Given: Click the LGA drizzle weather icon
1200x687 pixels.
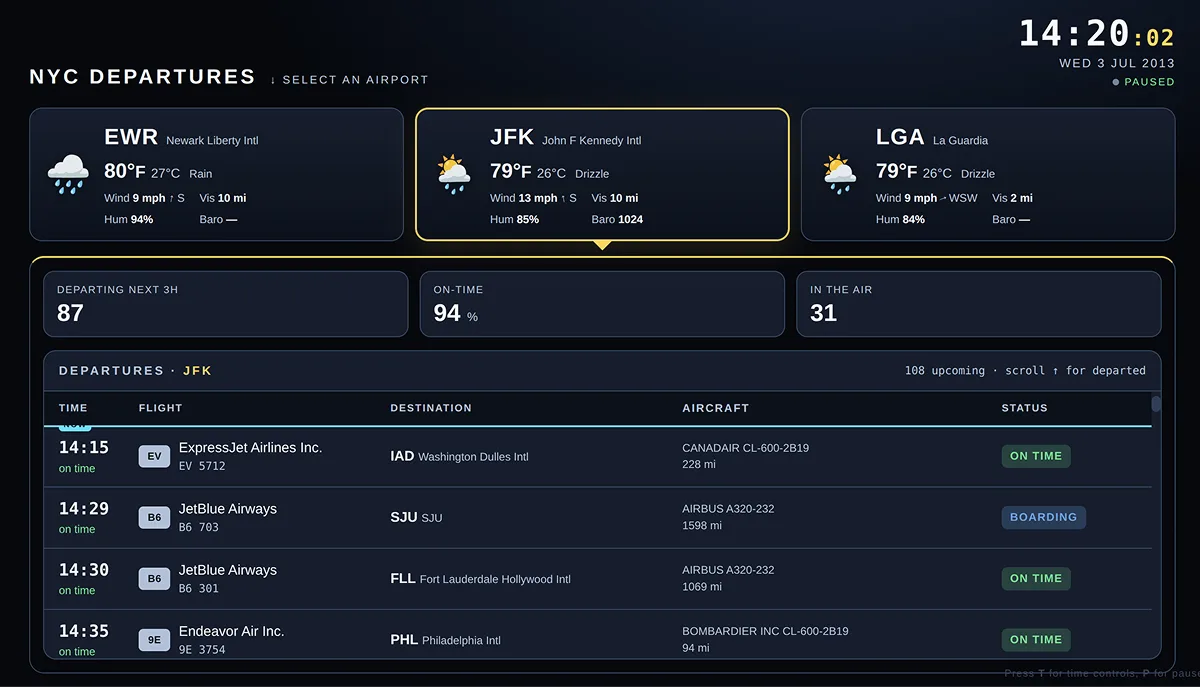Looking at the screenshot, I should (x=840, y=174).
